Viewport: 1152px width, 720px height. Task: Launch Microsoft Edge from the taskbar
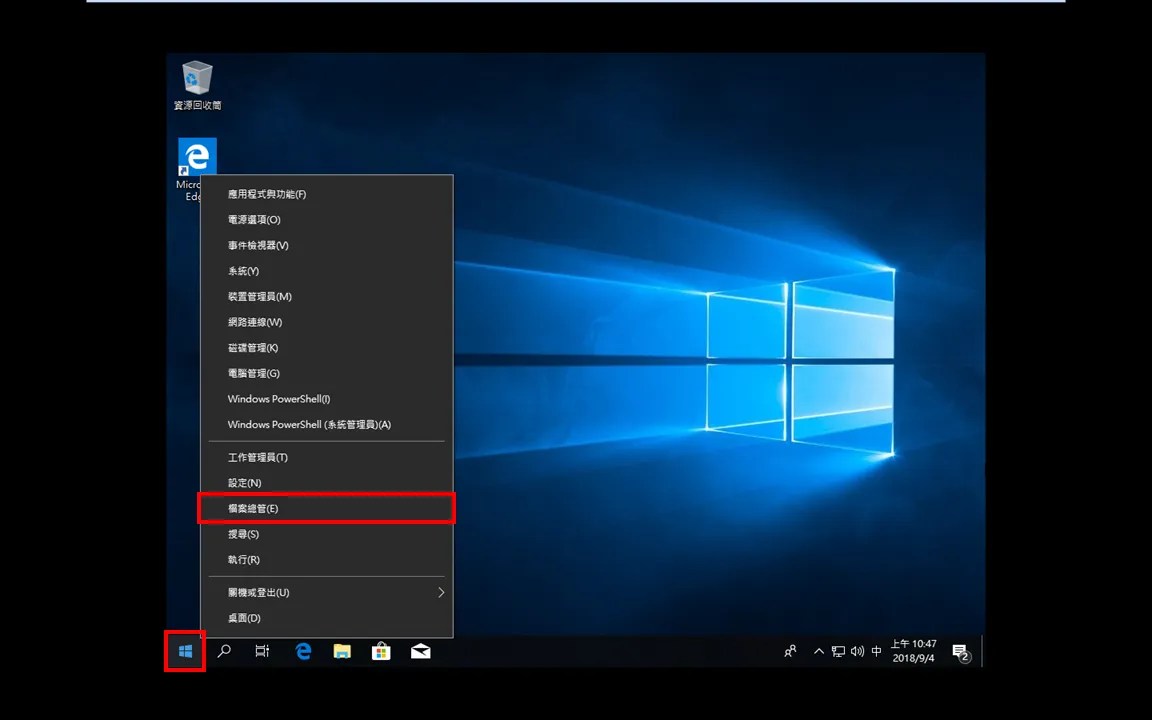click(303, 651)
